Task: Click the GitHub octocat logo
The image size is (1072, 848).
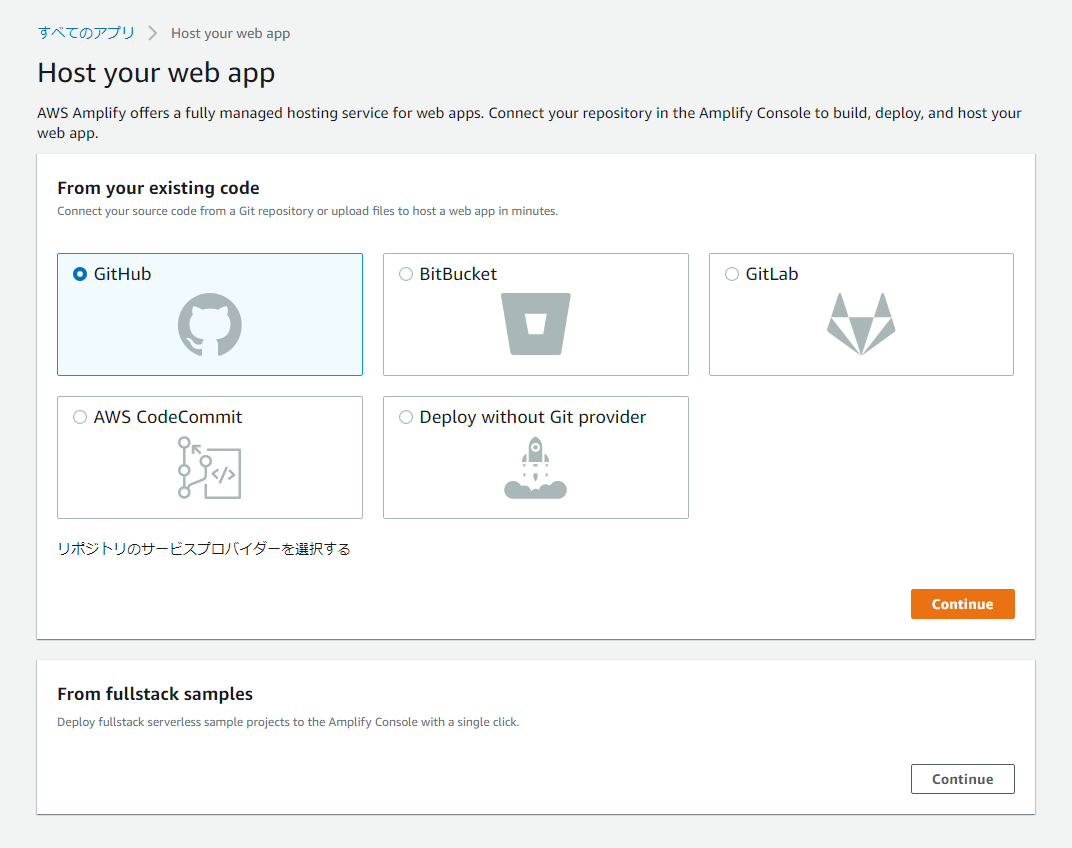Action: click(x=210, y=325)
